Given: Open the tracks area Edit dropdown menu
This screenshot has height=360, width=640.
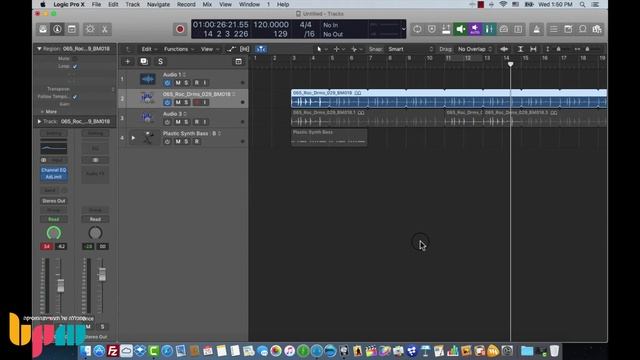Looking at the screenshot, I should coord(149,49).
